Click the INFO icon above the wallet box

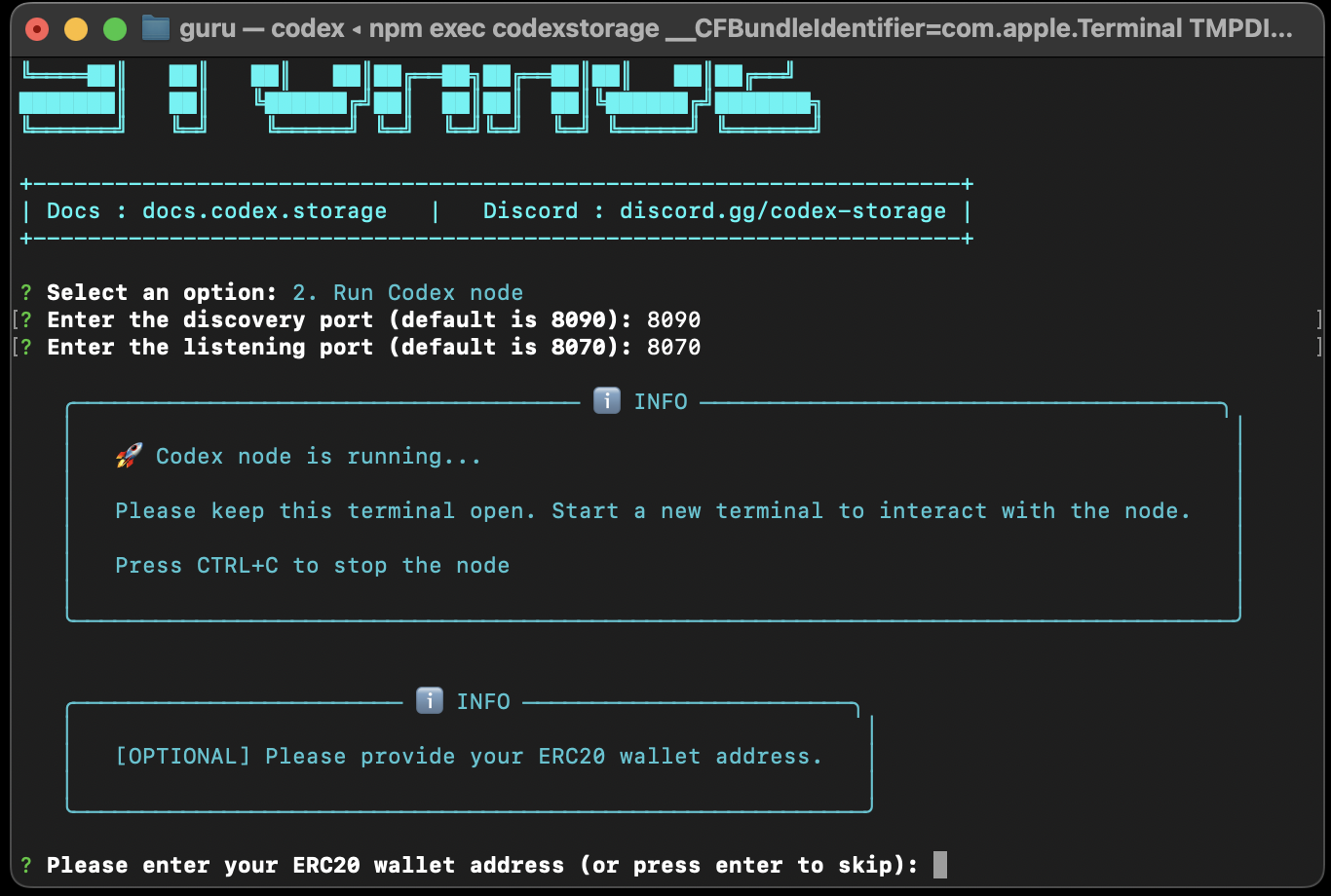(x=428, y=700)
